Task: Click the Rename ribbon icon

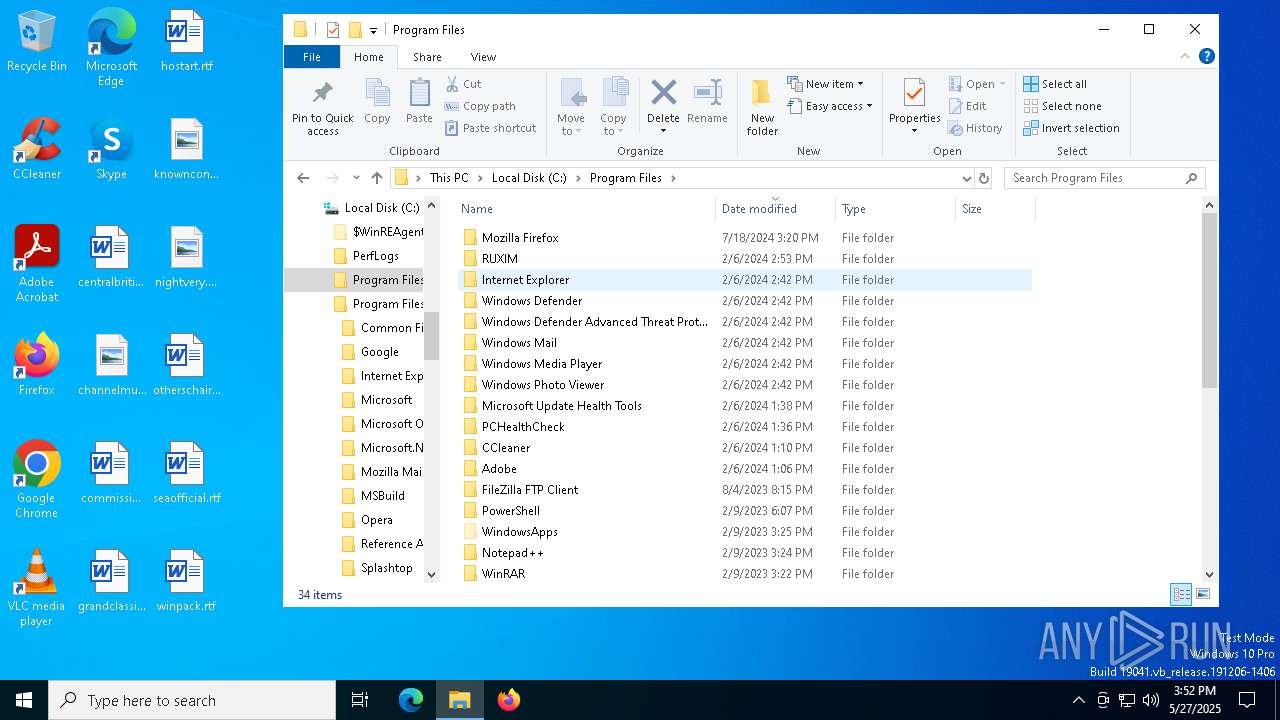Action: (707, 102)
